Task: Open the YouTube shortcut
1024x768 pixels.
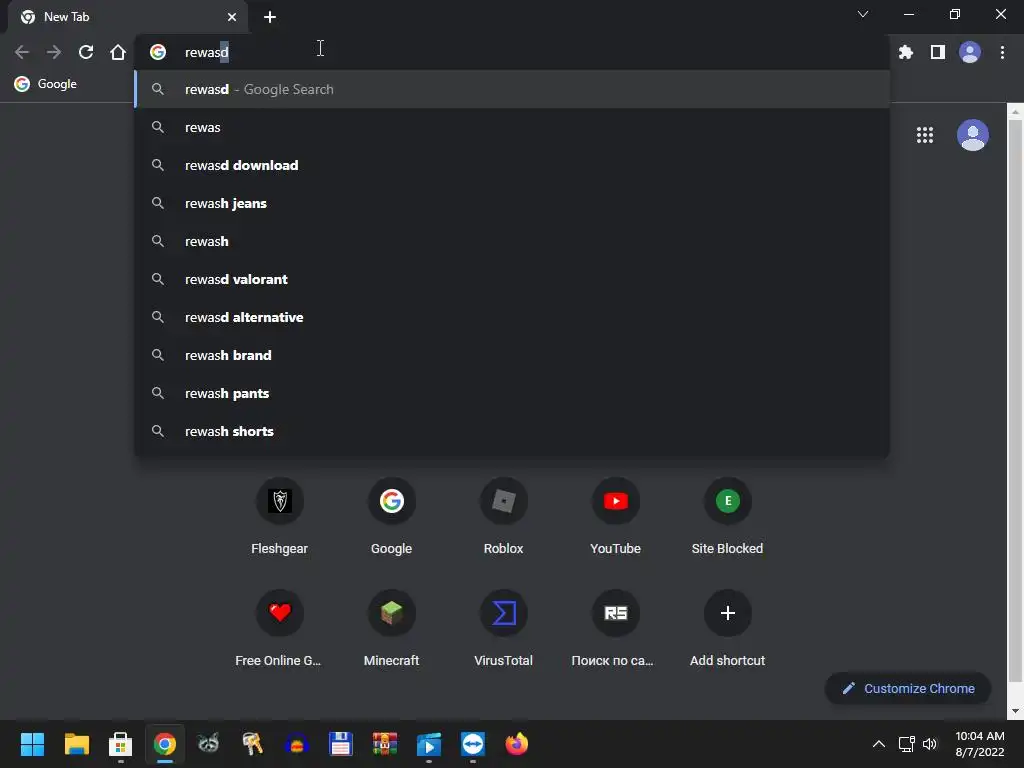Action: tap(615, 517)
